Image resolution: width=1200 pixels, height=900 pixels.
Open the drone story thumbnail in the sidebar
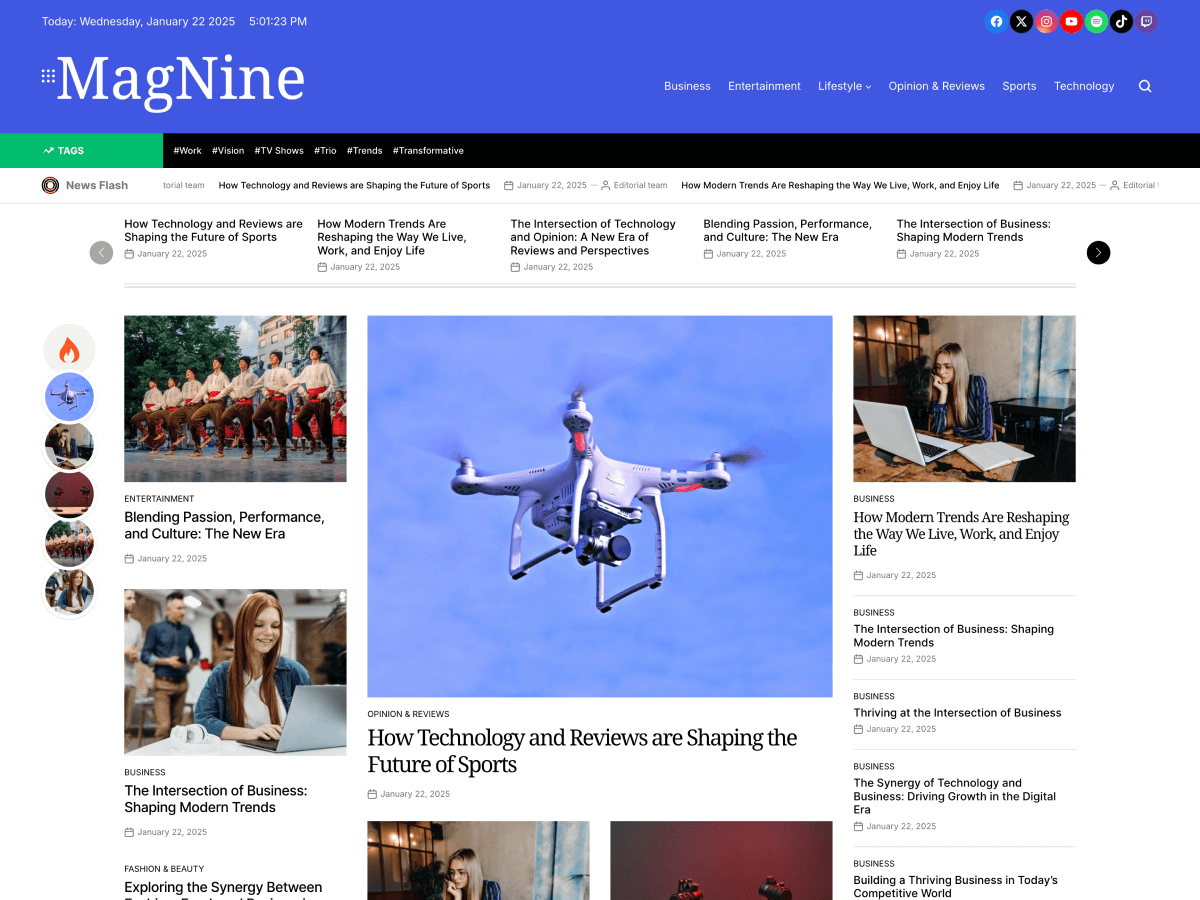[x=69, y=397]
